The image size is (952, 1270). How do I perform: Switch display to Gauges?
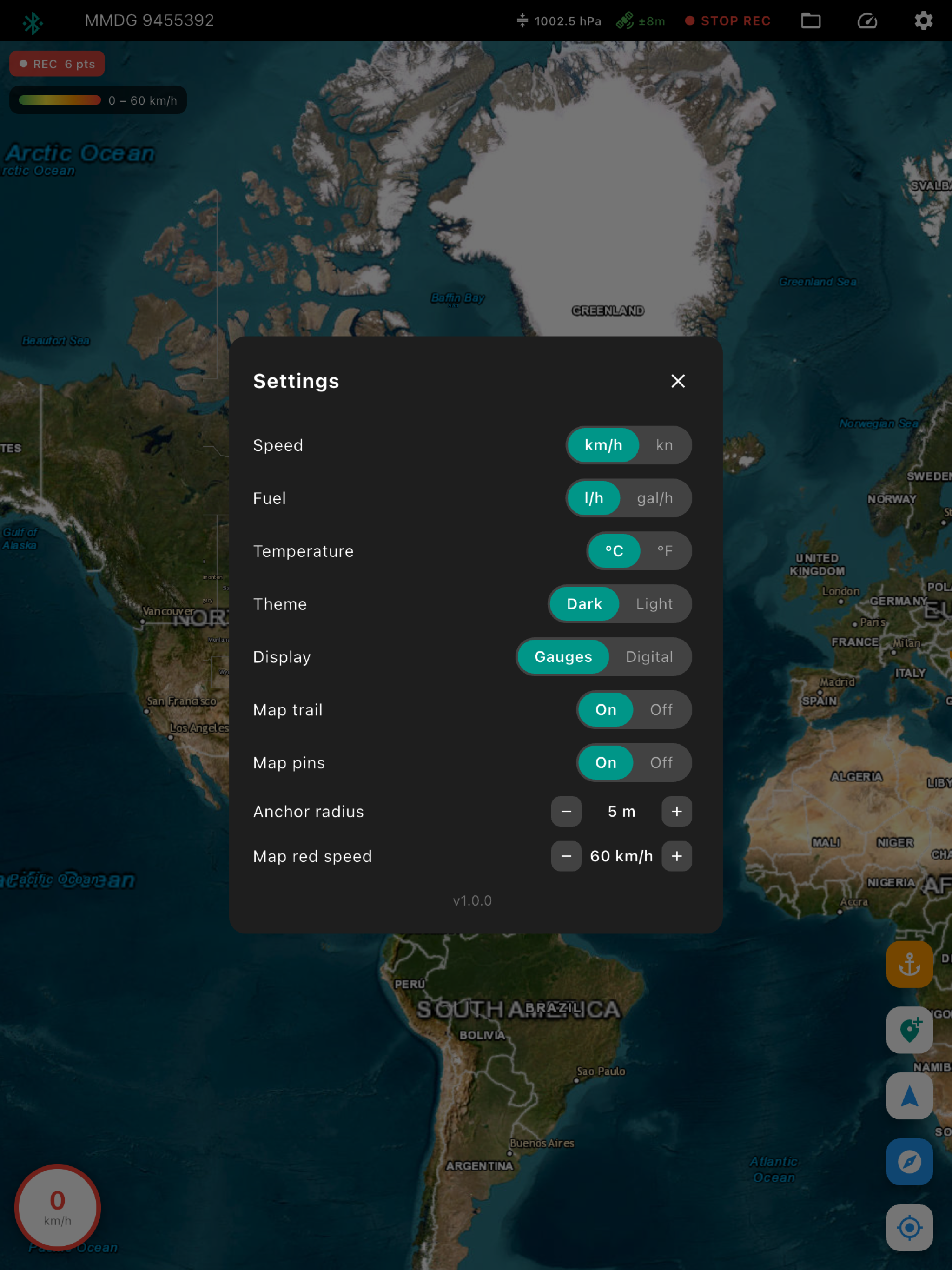563,656
